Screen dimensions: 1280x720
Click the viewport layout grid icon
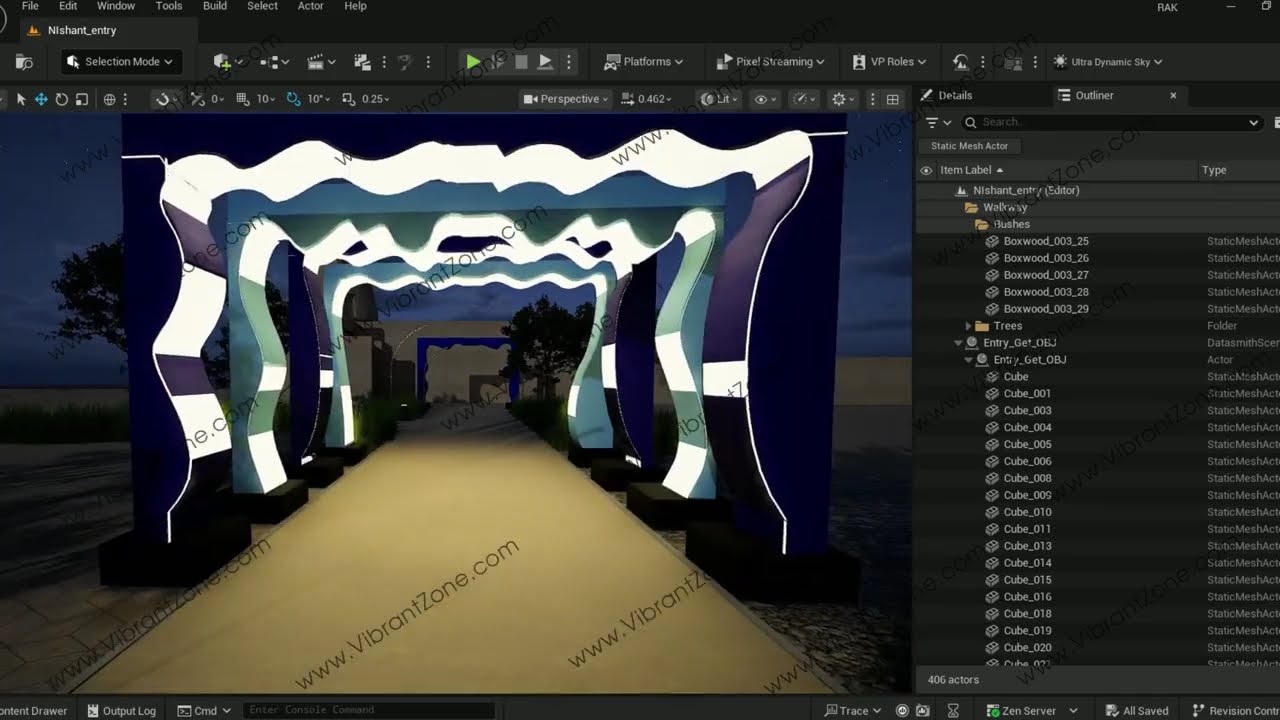[x=893, y=99]
